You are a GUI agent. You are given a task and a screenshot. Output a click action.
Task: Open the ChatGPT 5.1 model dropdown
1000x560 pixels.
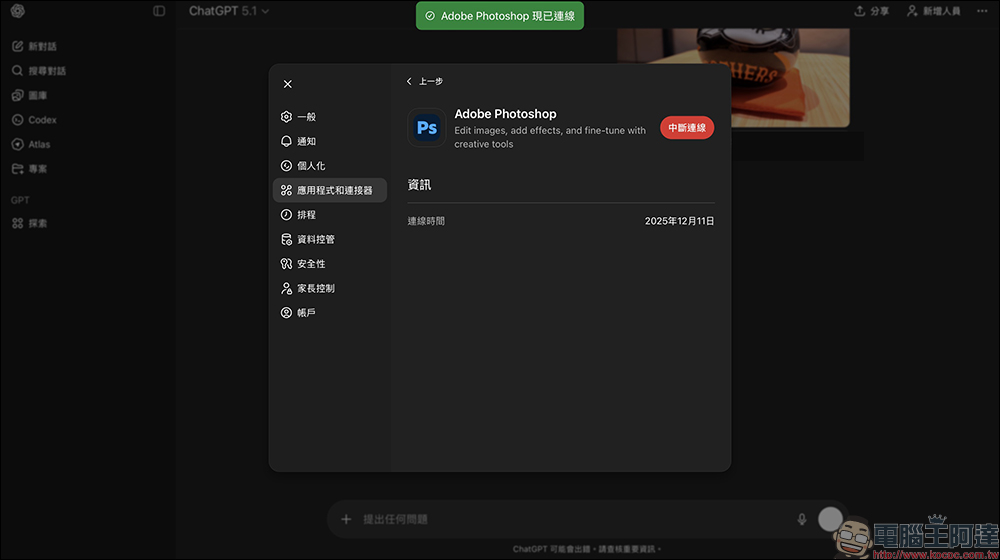[x=228, y=11]
